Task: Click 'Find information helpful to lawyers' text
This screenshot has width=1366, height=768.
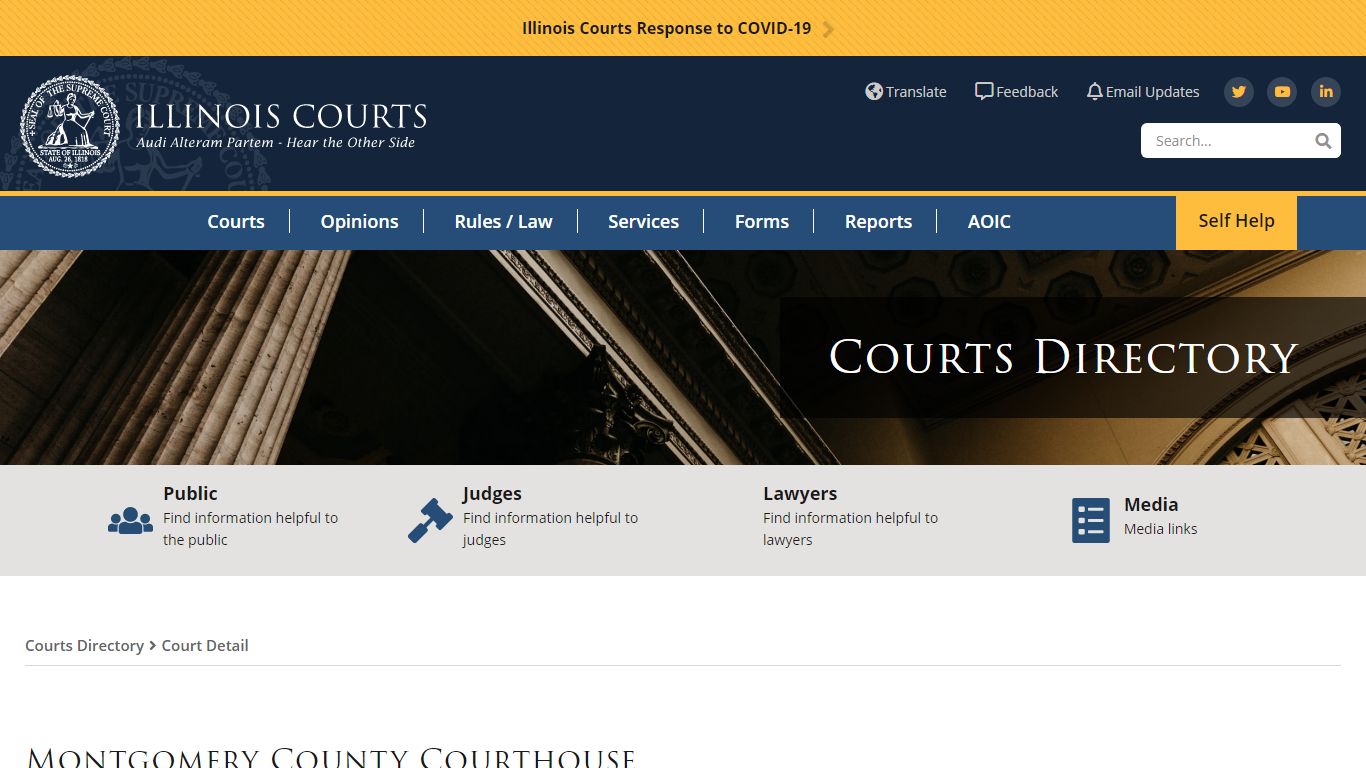Action: 850,529
